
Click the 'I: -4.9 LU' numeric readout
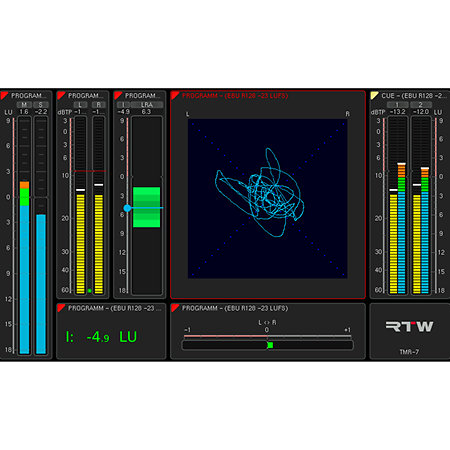(x=101, y=337)
